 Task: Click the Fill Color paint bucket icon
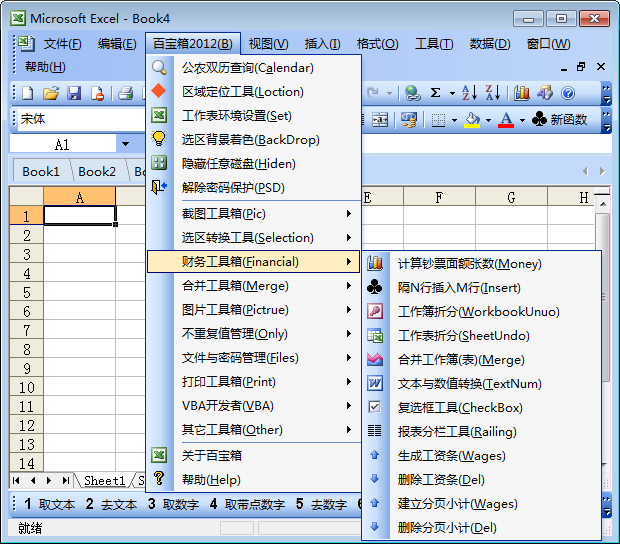pos(472,120)
